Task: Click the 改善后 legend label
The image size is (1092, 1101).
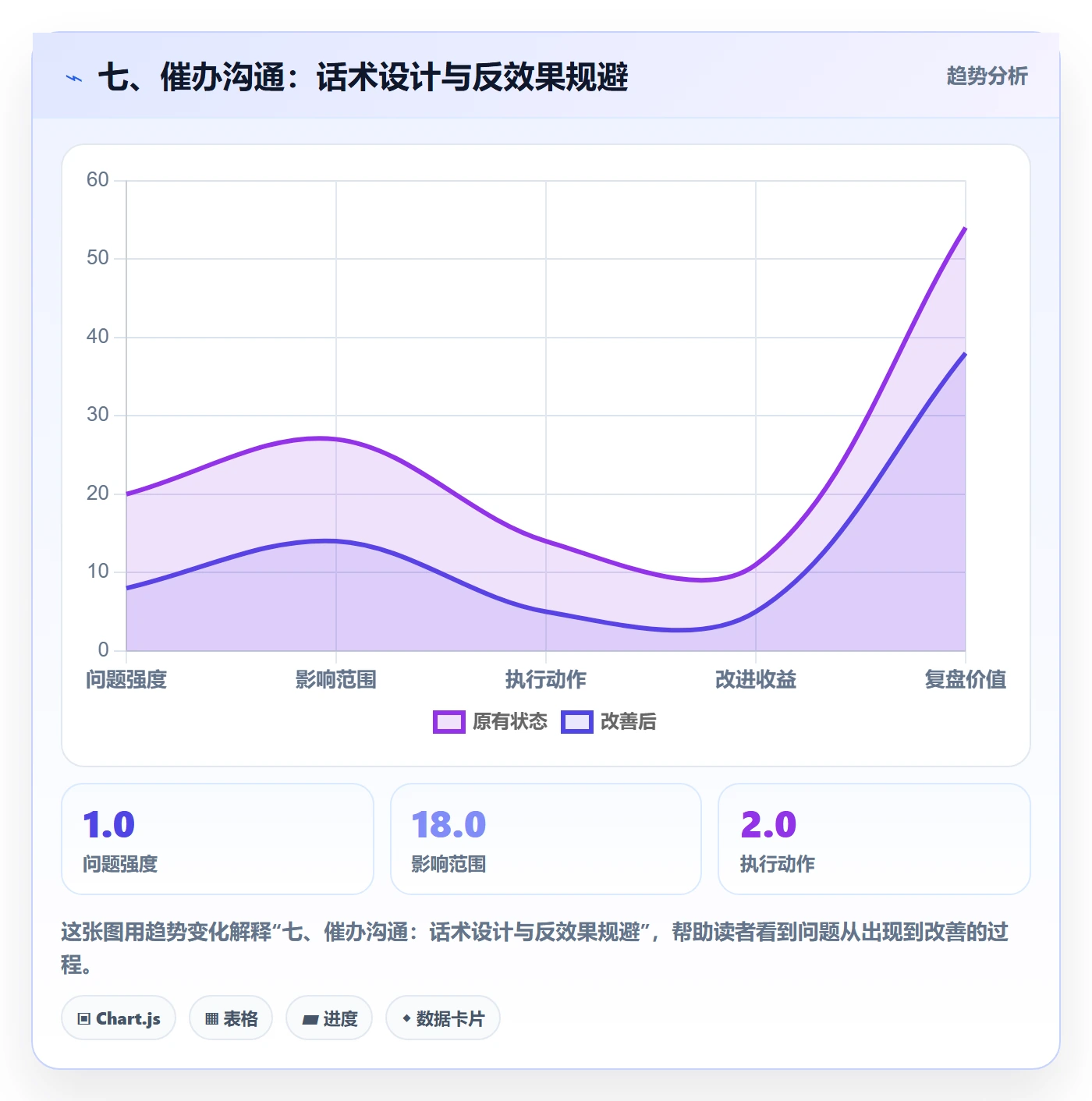Action: (629, 722)
